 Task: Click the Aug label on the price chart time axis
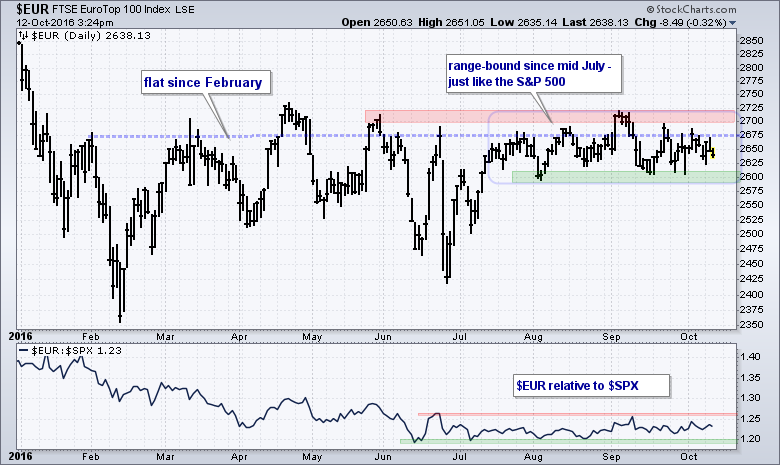[x=533, y=337]
